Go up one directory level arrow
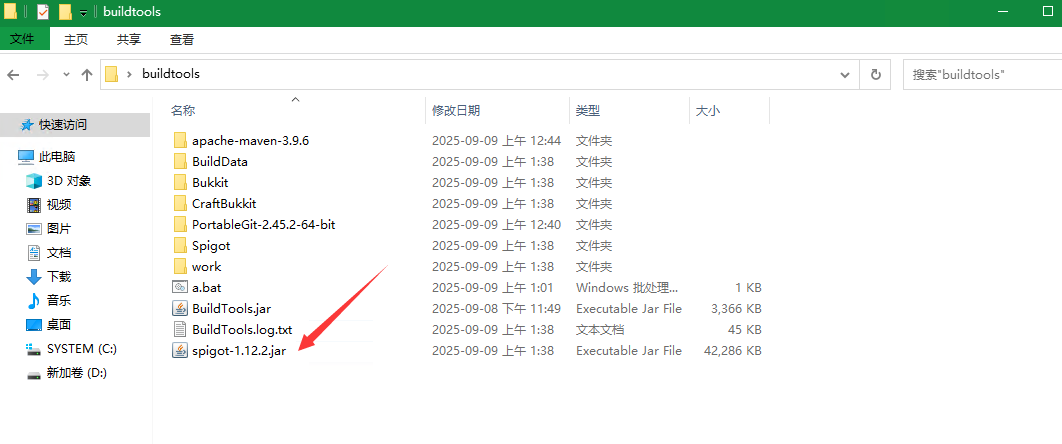This screenshot has width=1062, height=444. coord(87,75)
